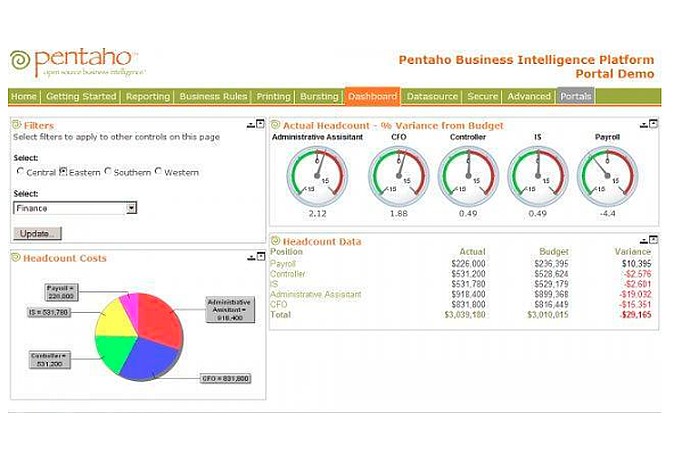
Task: Click the Headcount Costs swirl icon
Action: coord(16,258)
